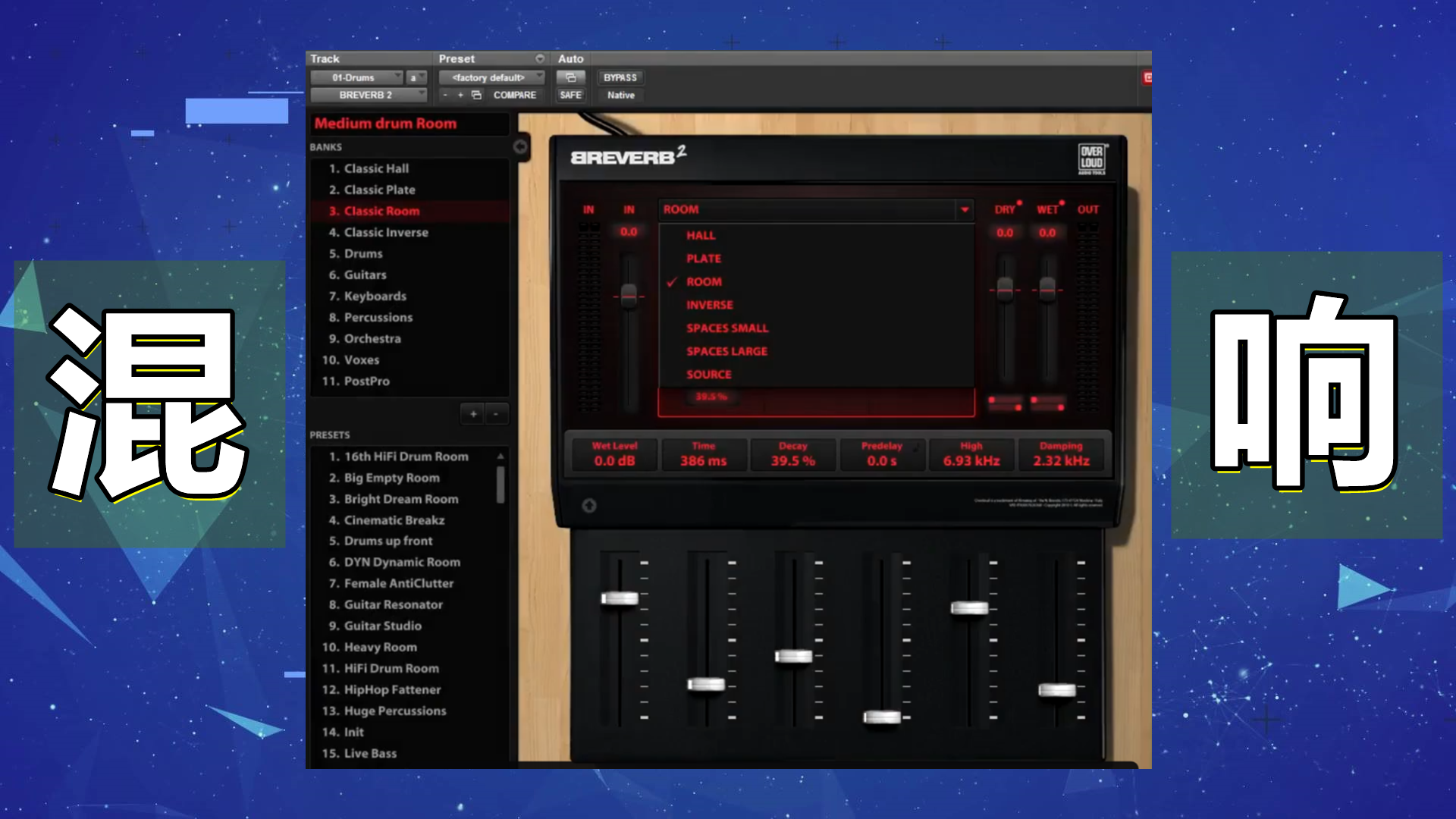Select the Classic Plate bank
The width and height of the screenshot is (1456, 819).
pyautogui.click(x=409, y=190)
